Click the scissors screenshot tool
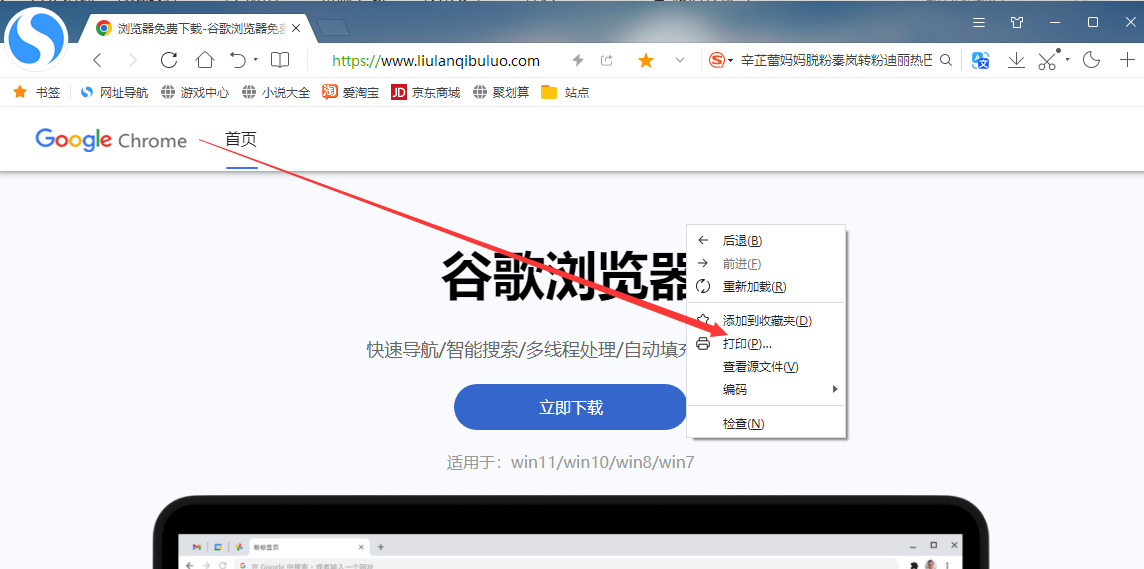1144x569 pixels. (1048, 61)
